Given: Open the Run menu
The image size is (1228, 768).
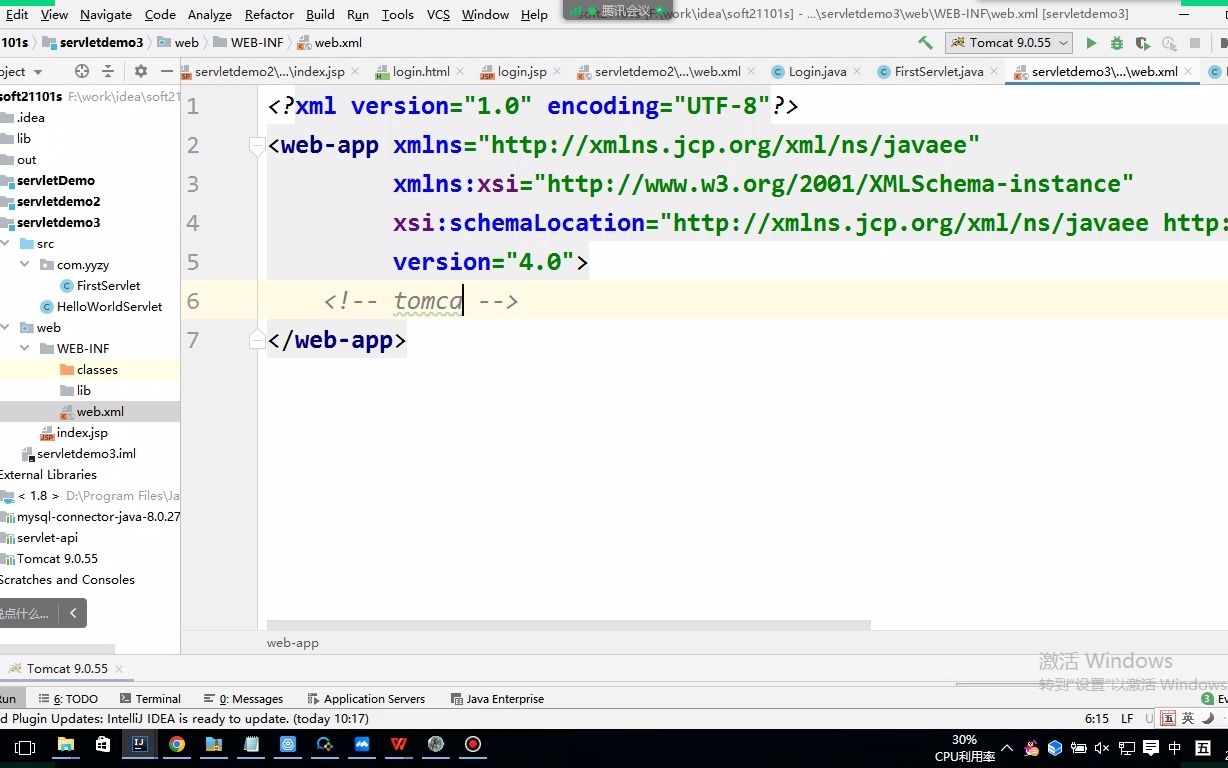Looking at the screenshot, I should coord(358,15).
